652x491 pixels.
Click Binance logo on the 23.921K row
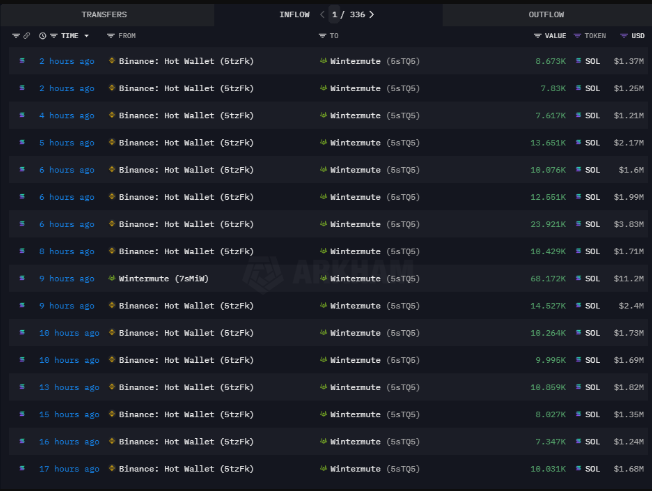point(111,224)
